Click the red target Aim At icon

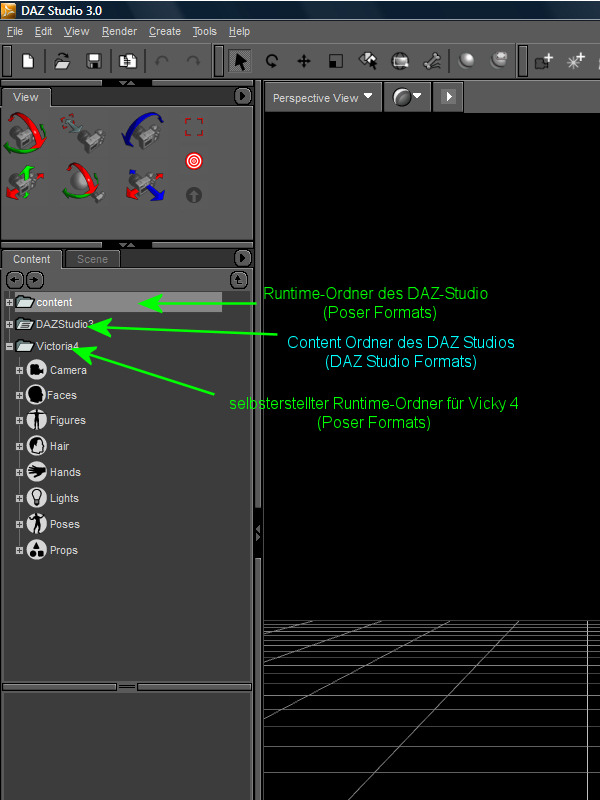(x=194, y=161)
